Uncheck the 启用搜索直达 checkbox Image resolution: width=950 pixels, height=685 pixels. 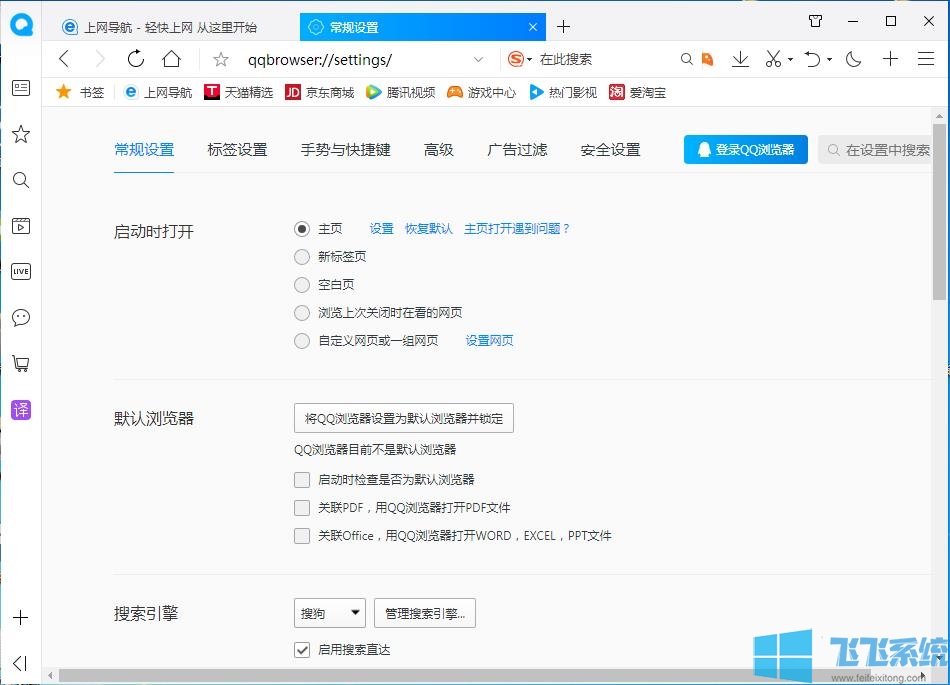(x=302, y=650)
